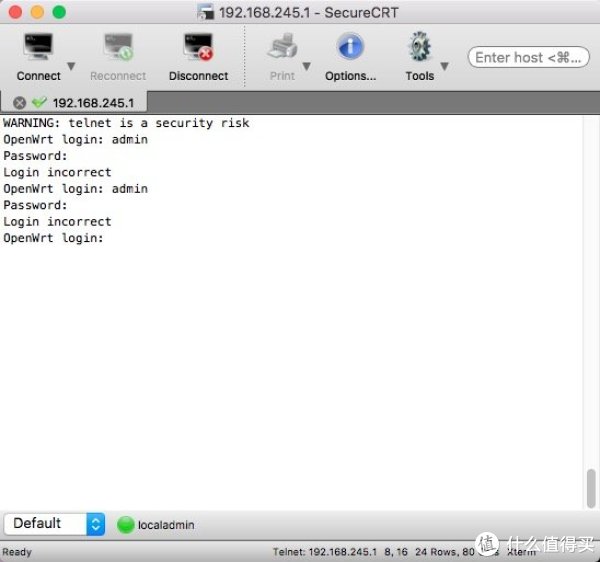Click the green connected checkmark on the tab
Image resolution: width=600 pixels, height=562 pixels.
pyautogui.click(x=39, y=102)
